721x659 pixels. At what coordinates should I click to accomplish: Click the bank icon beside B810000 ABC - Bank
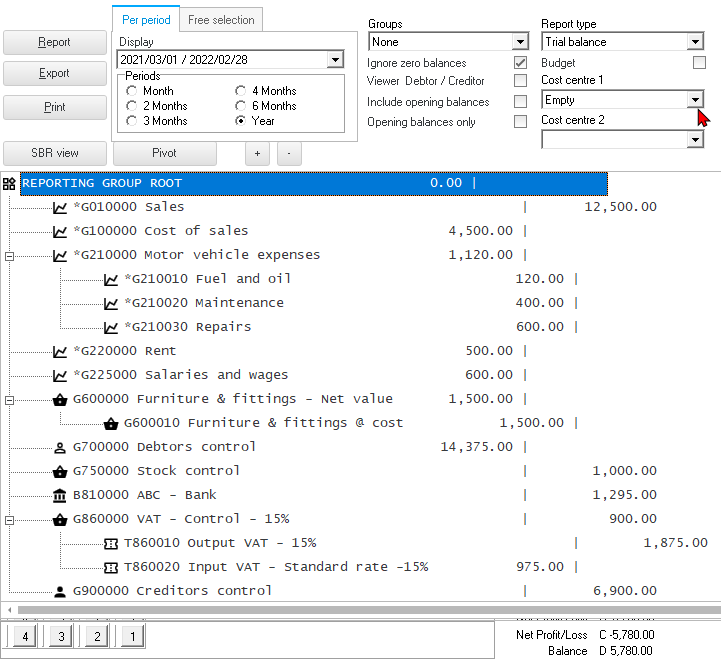click(60, 495)
